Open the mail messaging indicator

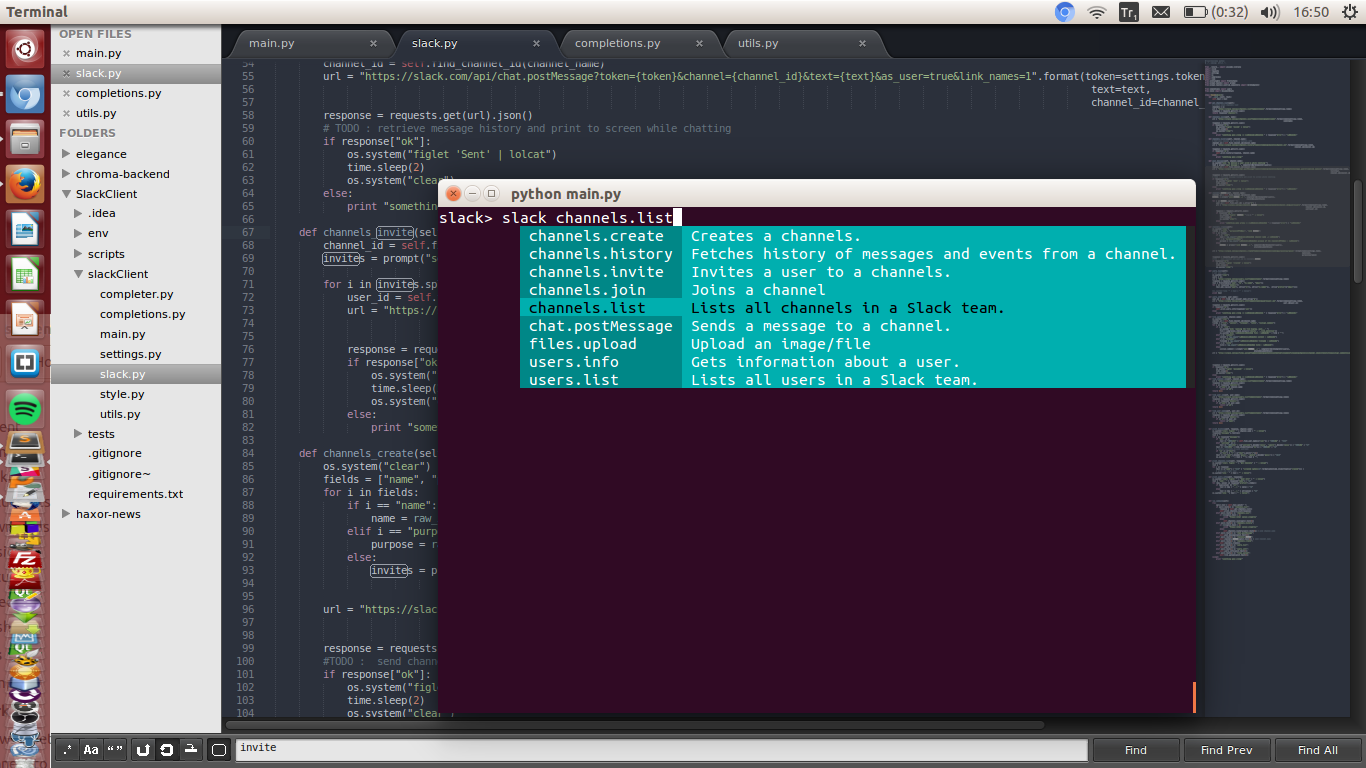tap(1161, 12)
